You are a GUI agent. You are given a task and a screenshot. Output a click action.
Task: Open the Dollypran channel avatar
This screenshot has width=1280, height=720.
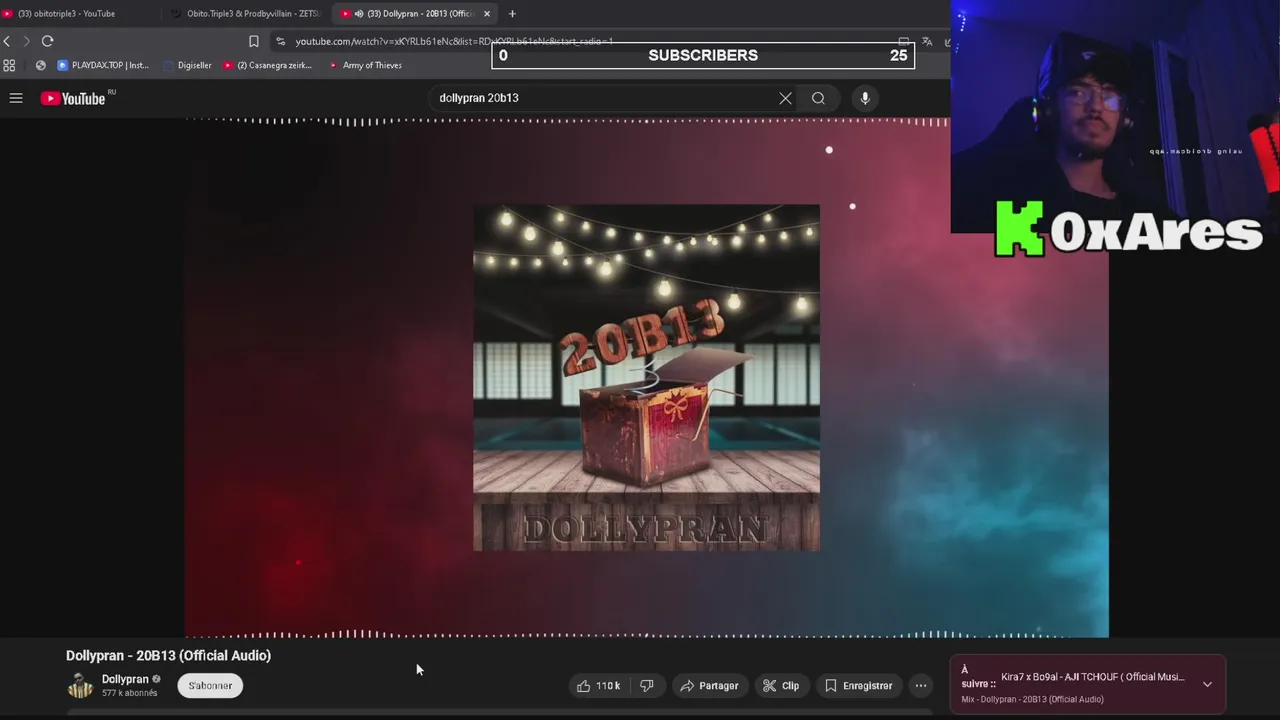pyautogui.click(x=80, y=686)
